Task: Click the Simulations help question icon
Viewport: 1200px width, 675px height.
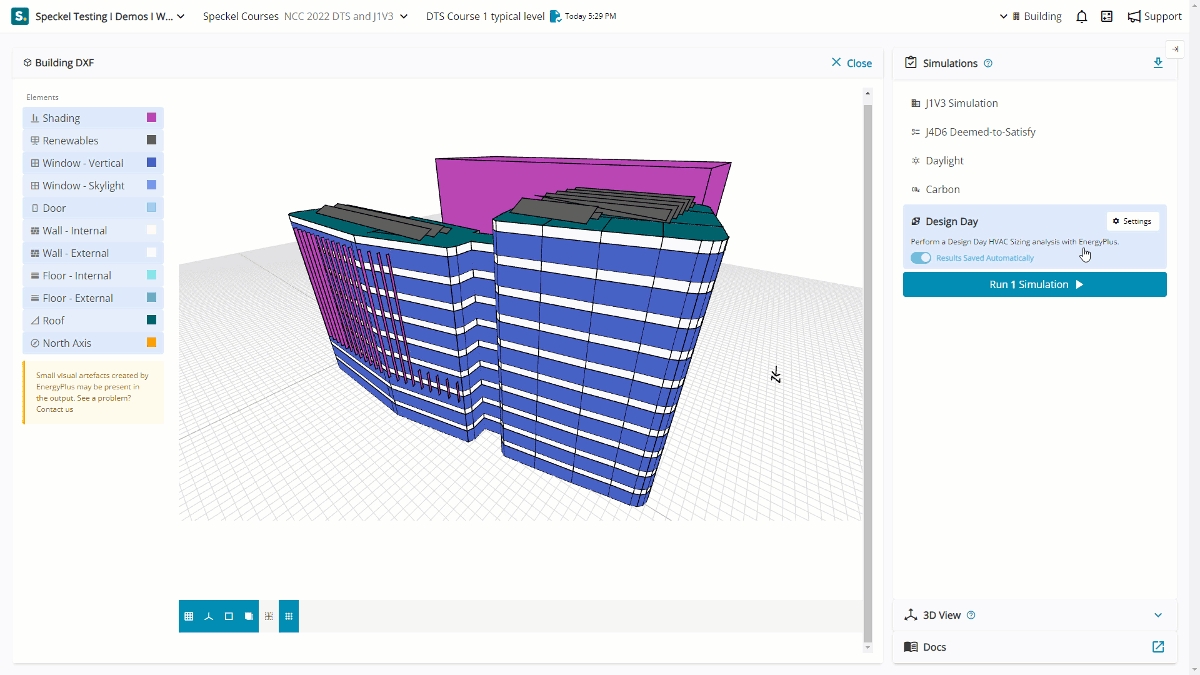Action: (988, 63)
